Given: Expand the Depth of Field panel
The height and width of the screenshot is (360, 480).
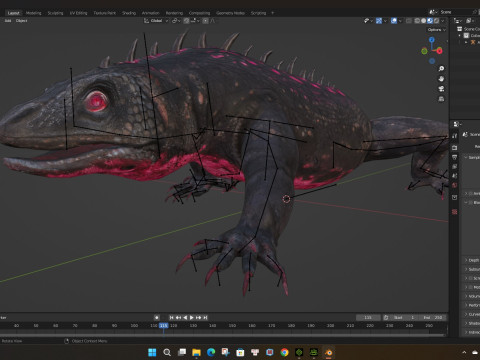Looking at the screenshot, I should click(466, 260).
